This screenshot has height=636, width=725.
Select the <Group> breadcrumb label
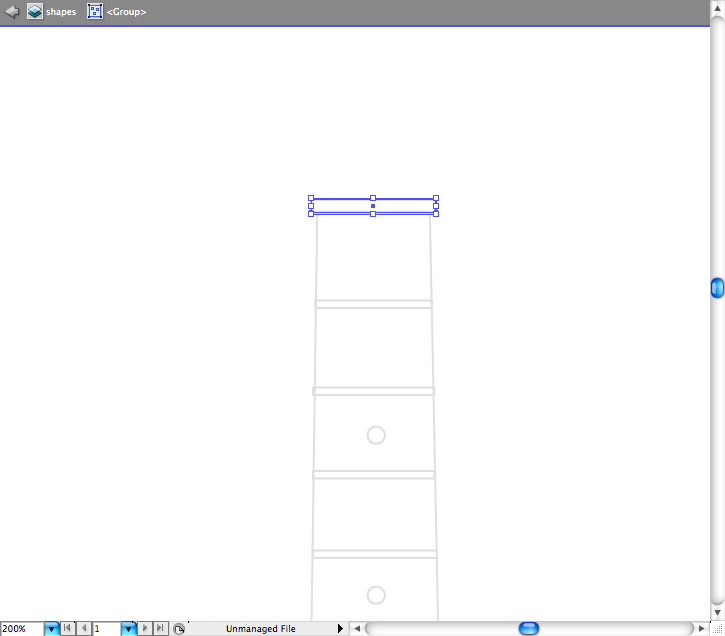126,12
